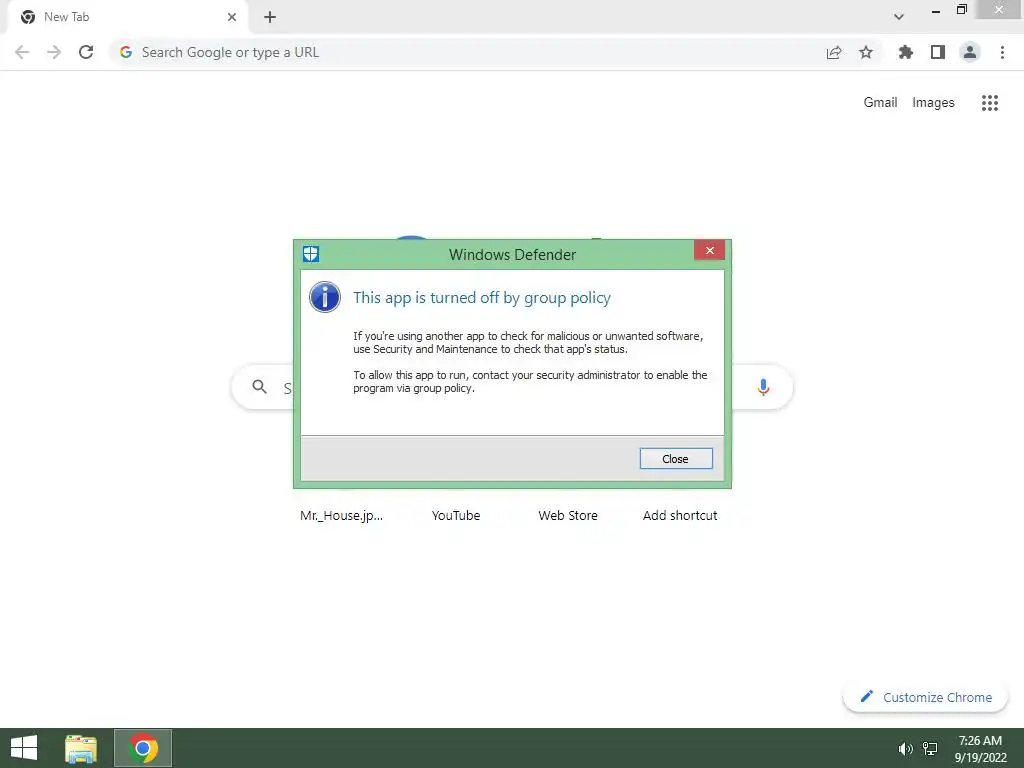Minimize the Chrome window

[x=936, y=10]
